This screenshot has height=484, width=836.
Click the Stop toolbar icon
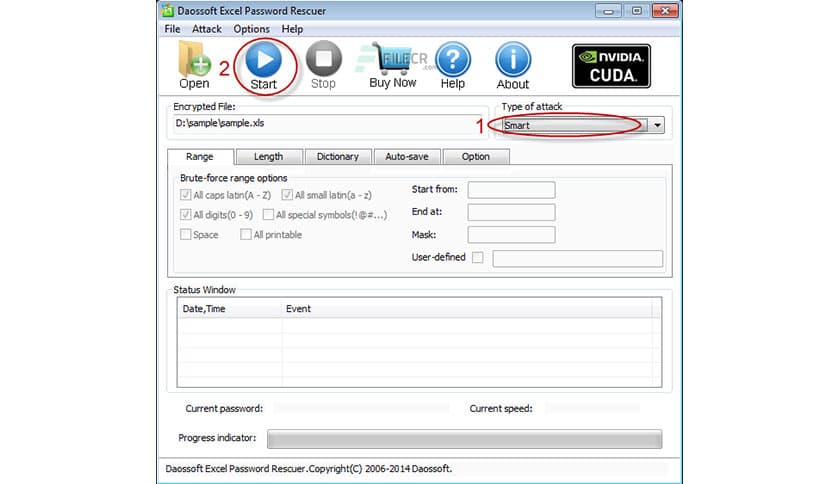tap(323, 59)
